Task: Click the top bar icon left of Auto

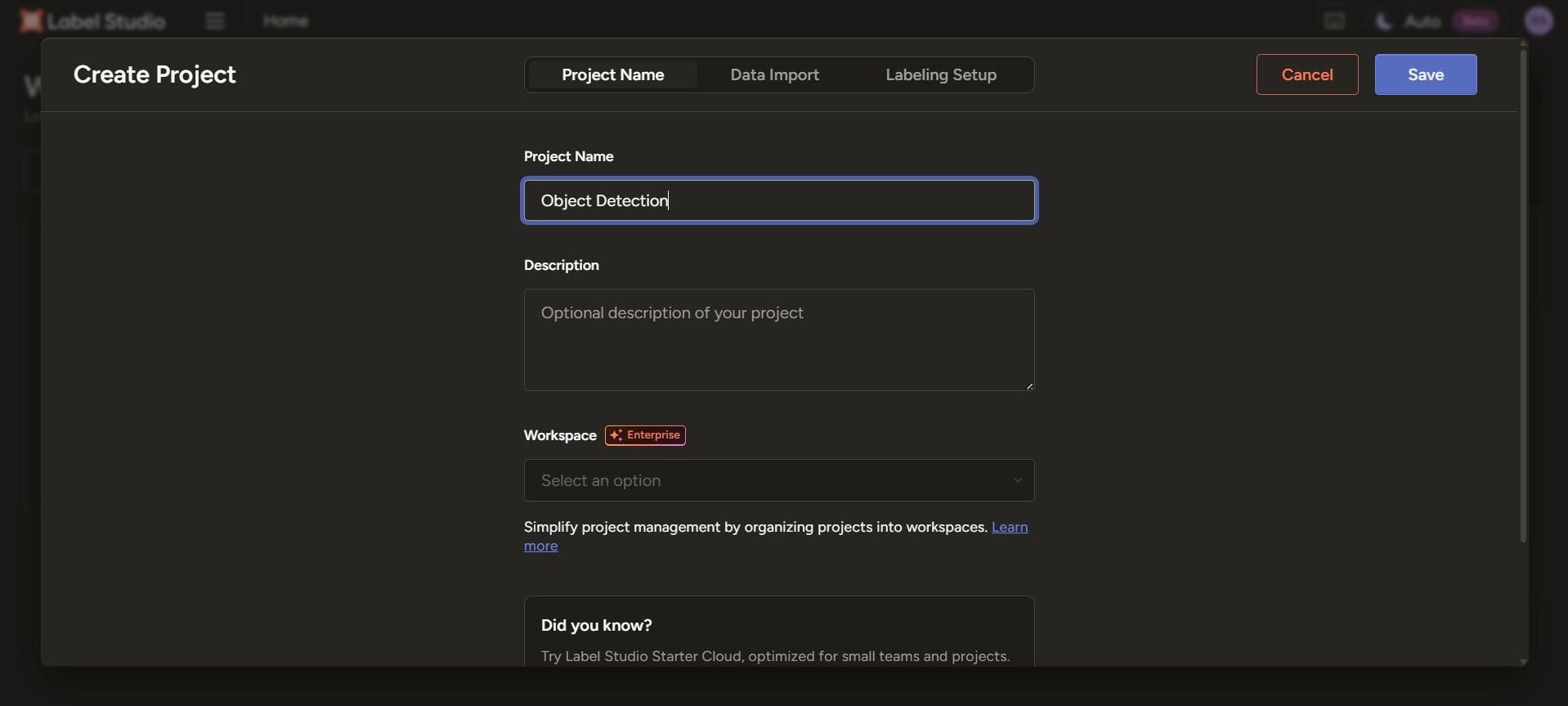Action: pyautogui.click(x=1334, y=21)
